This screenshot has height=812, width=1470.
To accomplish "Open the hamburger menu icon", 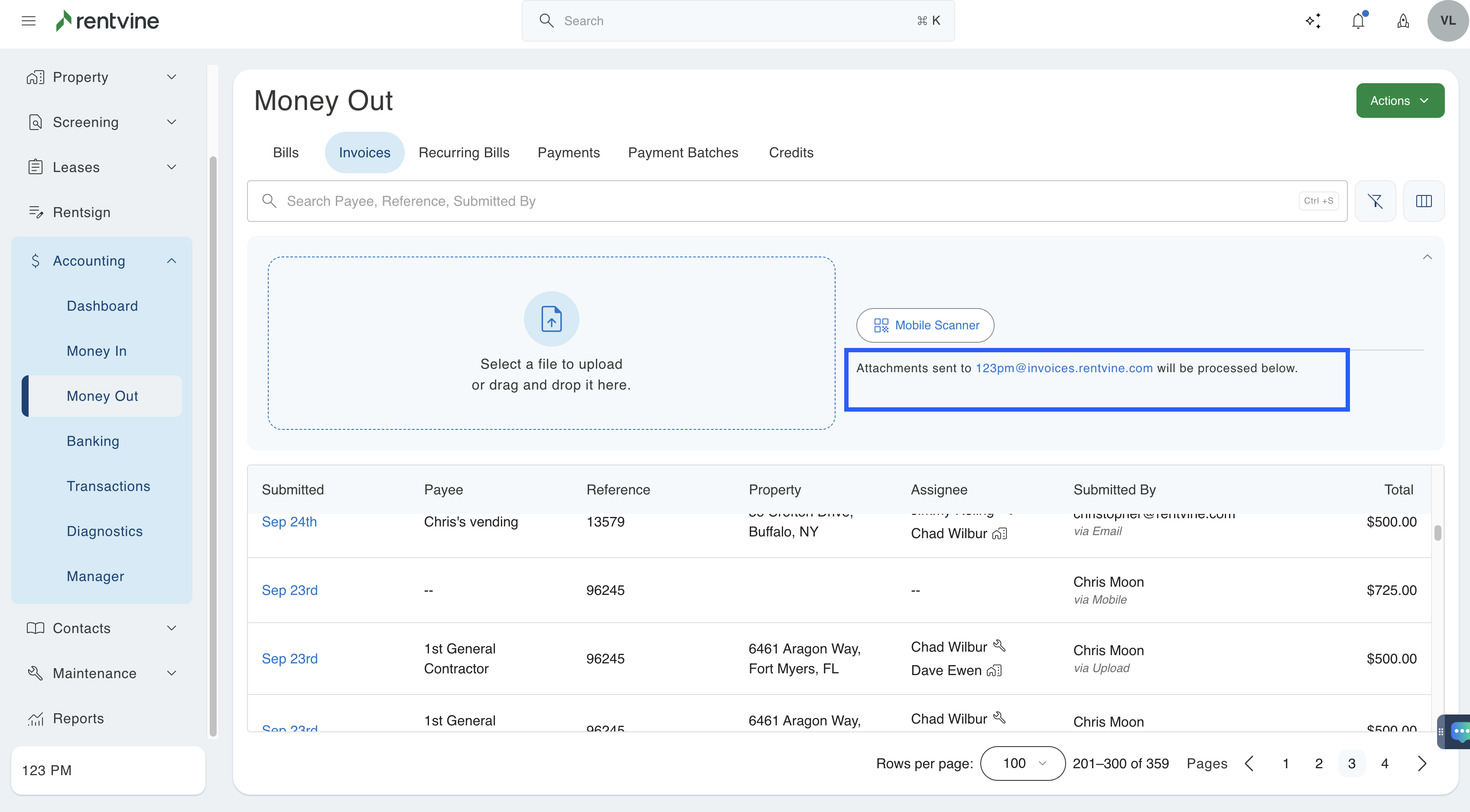I will pyautogui.click(x=29, y=21).
